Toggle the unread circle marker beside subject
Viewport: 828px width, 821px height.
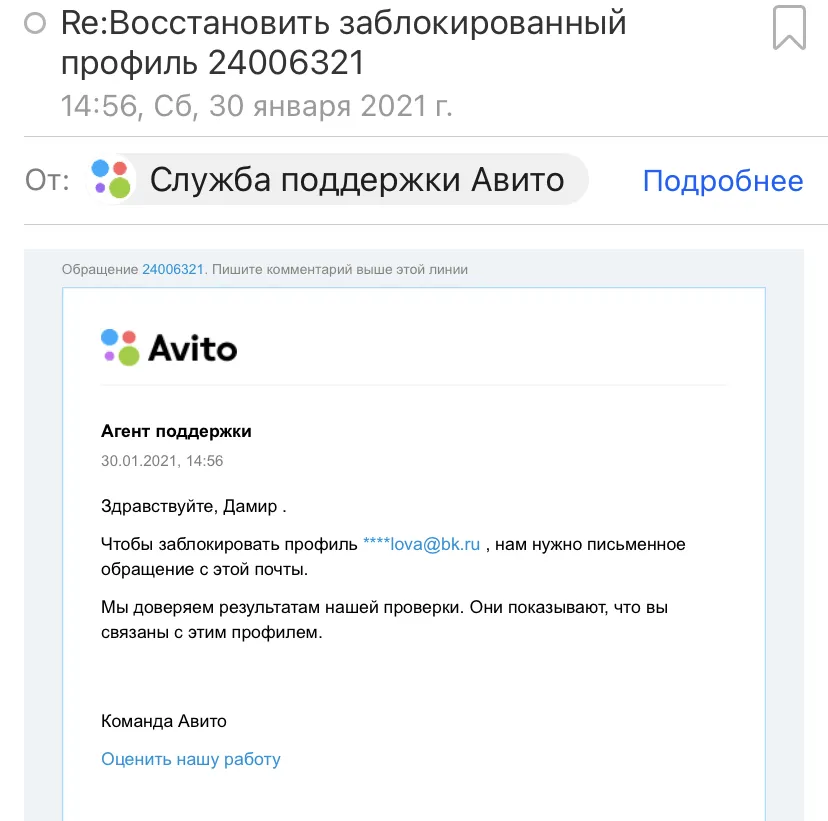[x=35, y=23]
